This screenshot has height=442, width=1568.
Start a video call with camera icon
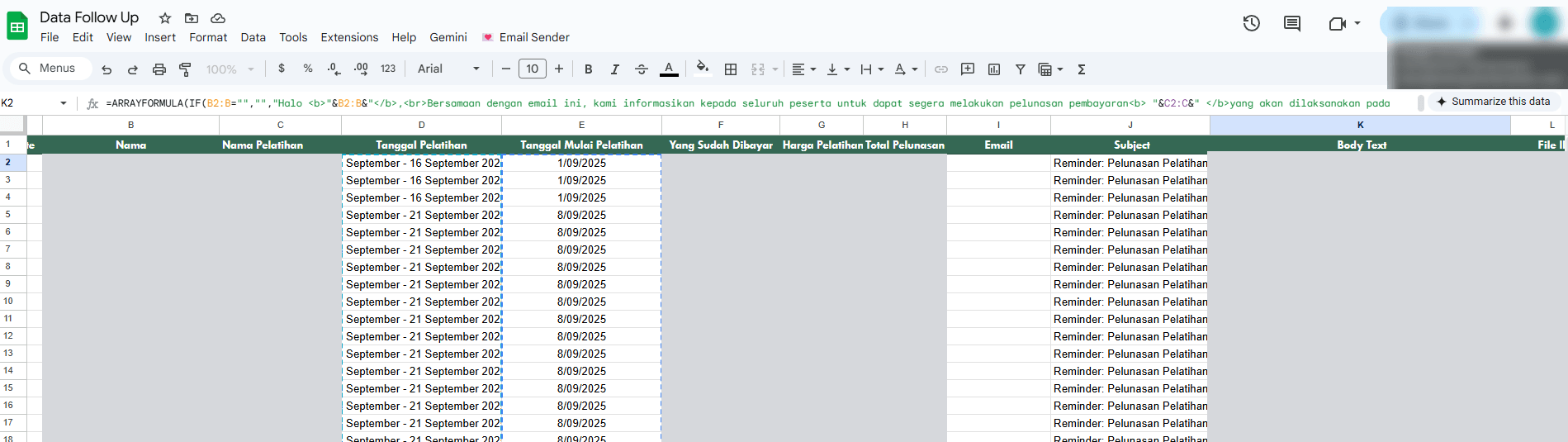pos(1338,24)
